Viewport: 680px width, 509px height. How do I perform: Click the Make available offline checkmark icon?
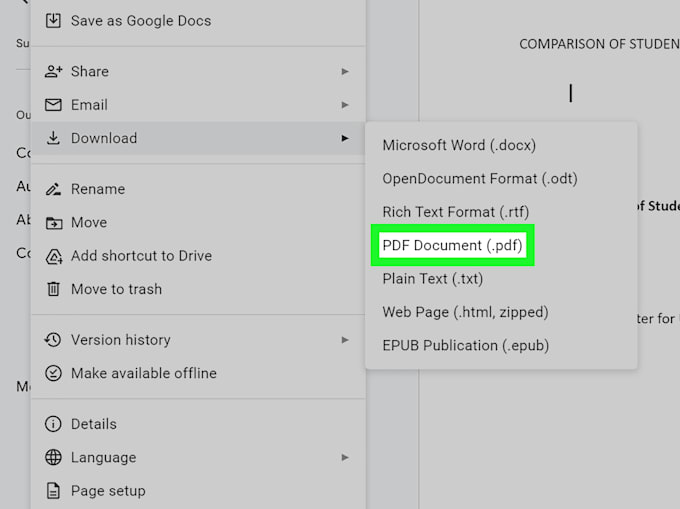(x=53, y=373)
